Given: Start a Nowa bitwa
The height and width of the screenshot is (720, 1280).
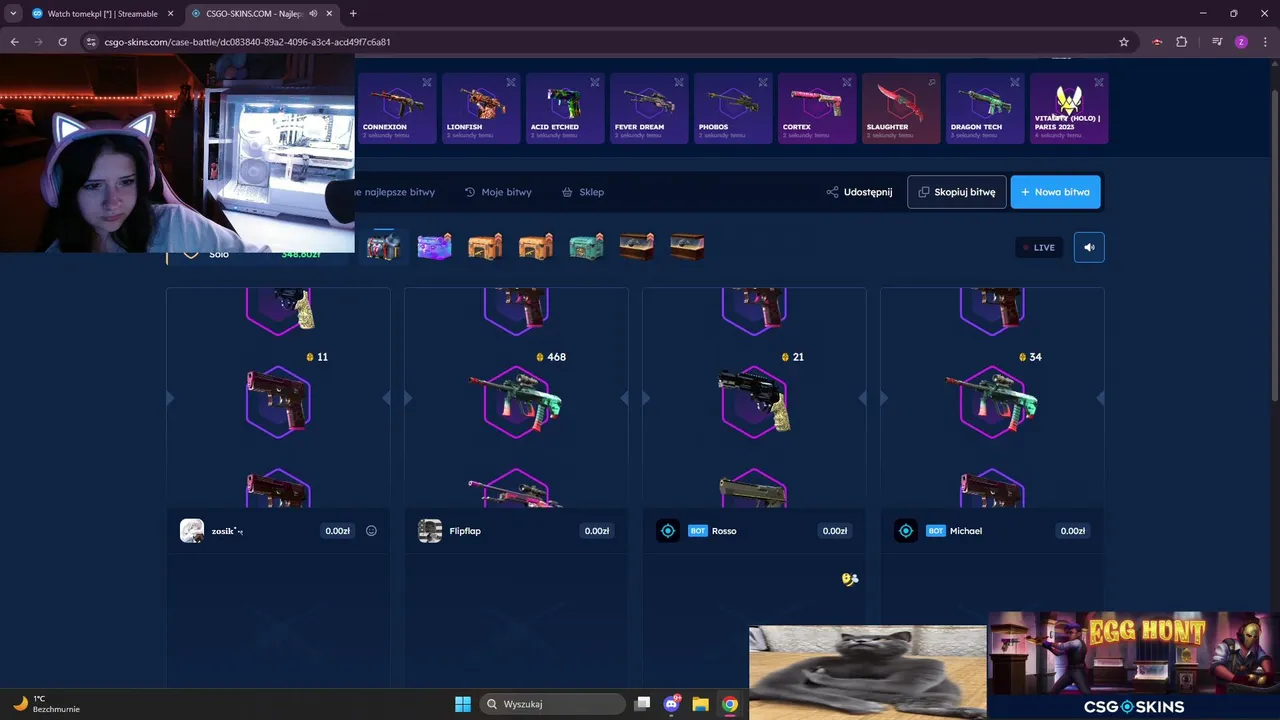Looking at the screenshot, I should 1056,192.
